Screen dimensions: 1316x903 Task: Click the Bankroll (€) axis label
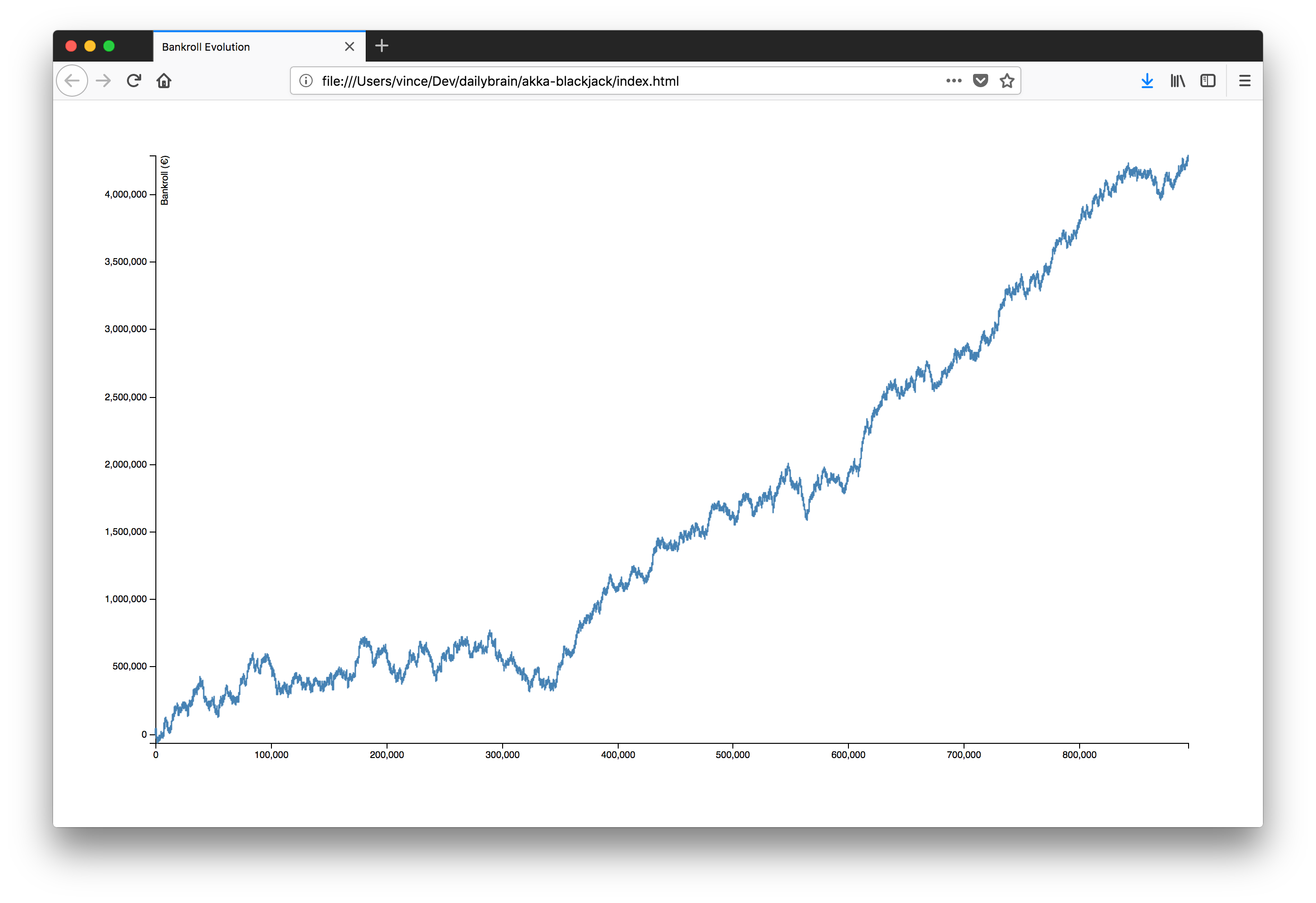[165, 180]
